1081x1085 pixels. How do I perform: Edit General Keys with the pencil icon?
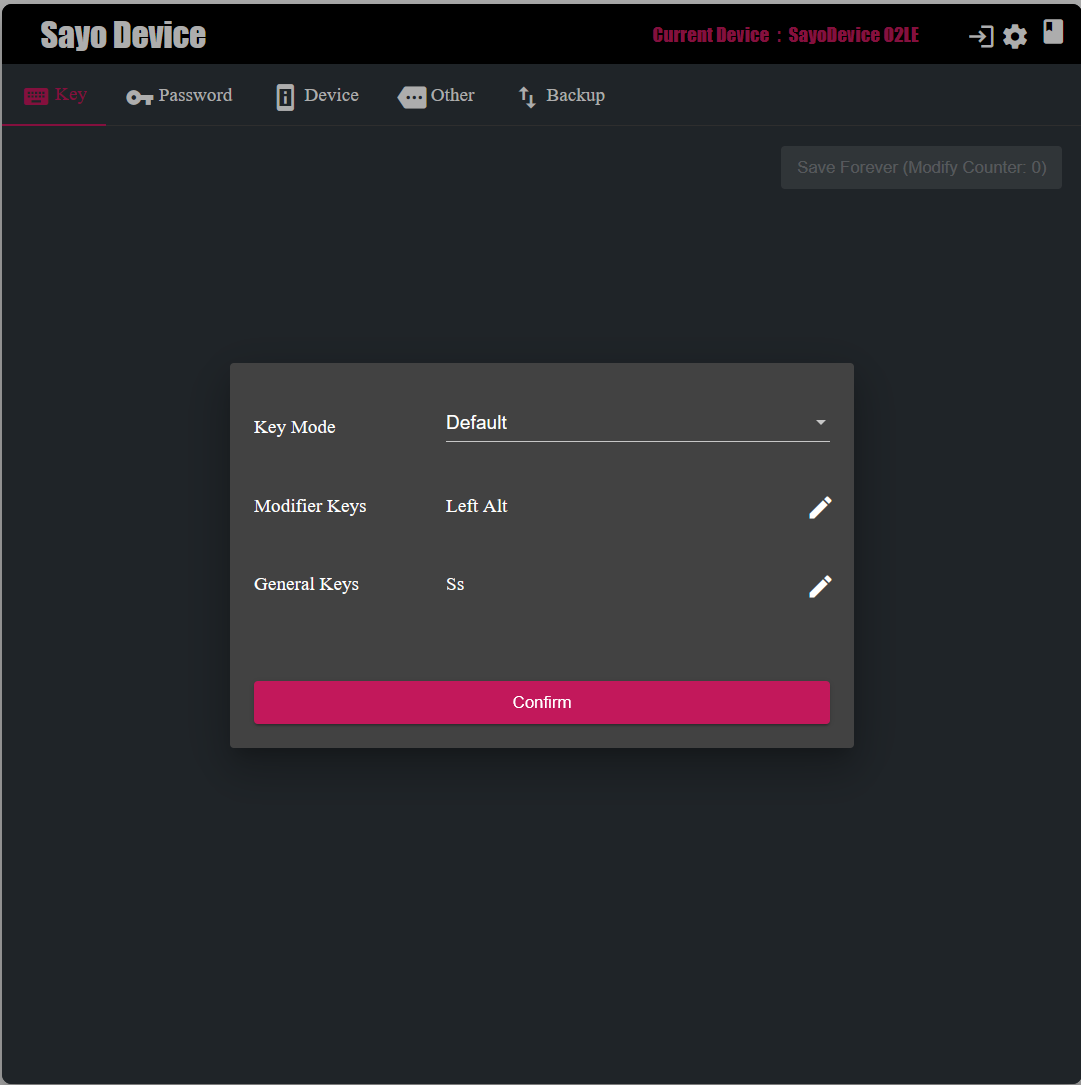tap(820, 587)
